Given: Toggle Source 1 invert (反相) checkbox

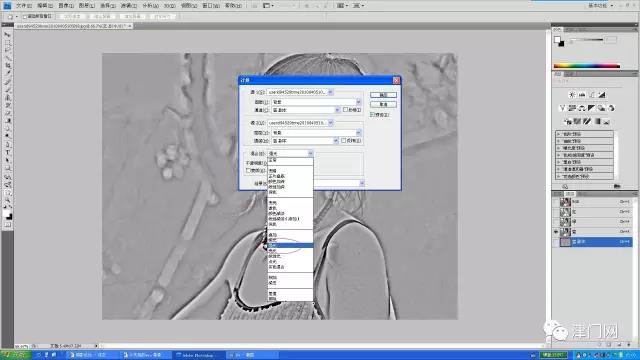Looking at the screenshot, I should (x=345, y=110).
